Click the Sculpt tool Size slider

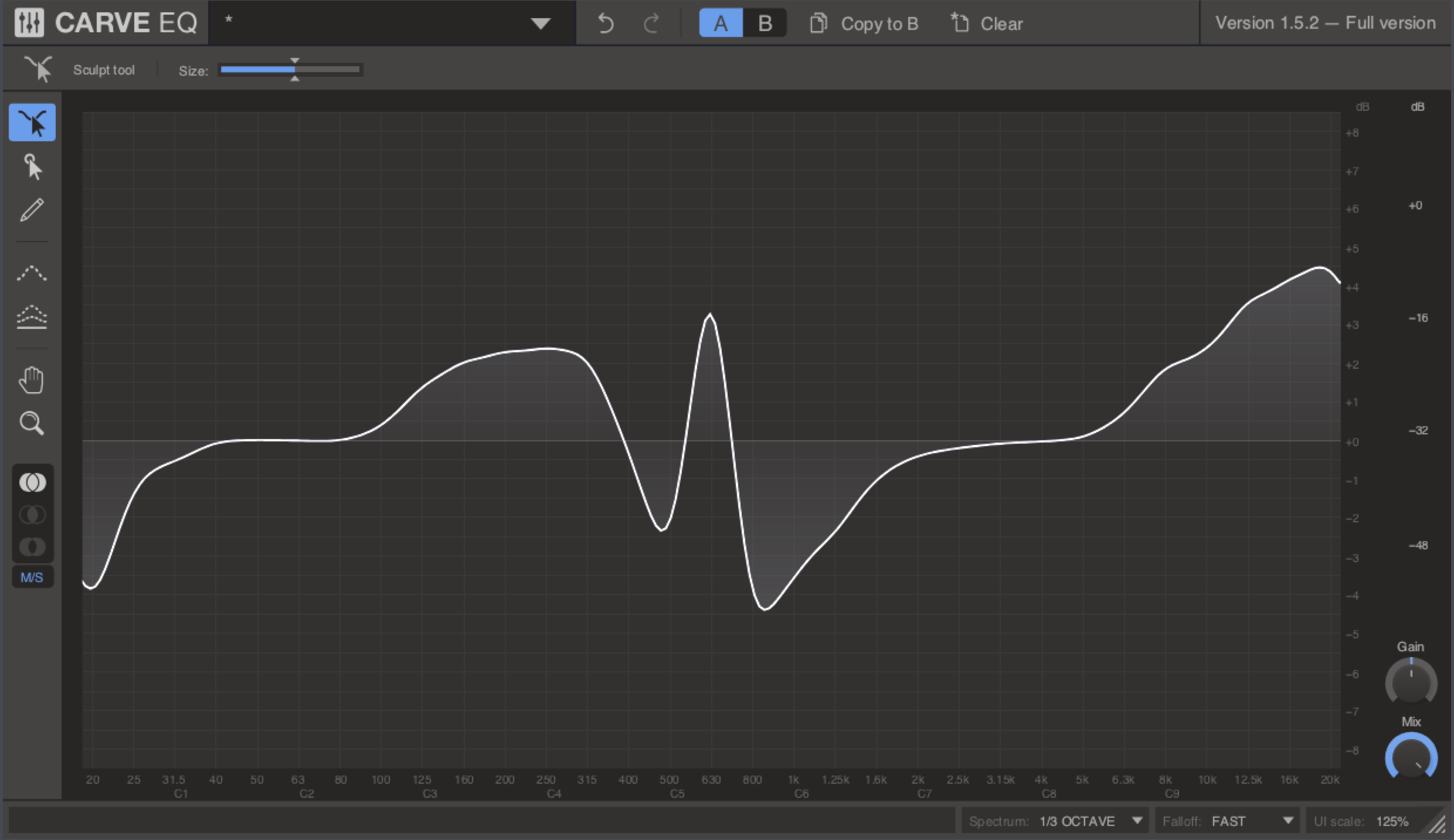tap(290, 70)
